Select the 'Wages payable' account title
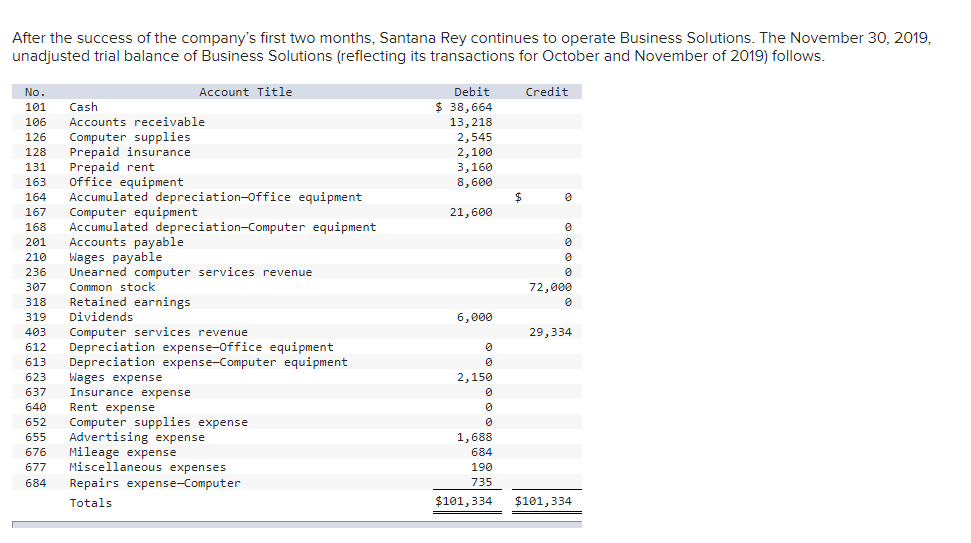The width and height of the screenshot is (971, 543). (x=115, y=257)
